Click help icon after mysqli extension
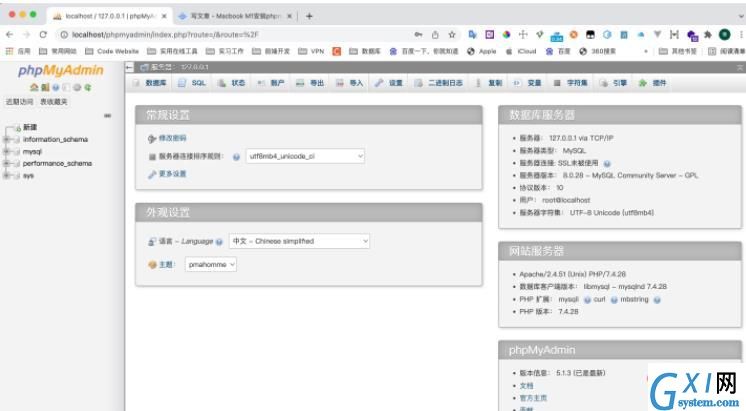746x411 pixels. (x=587, y=300)
